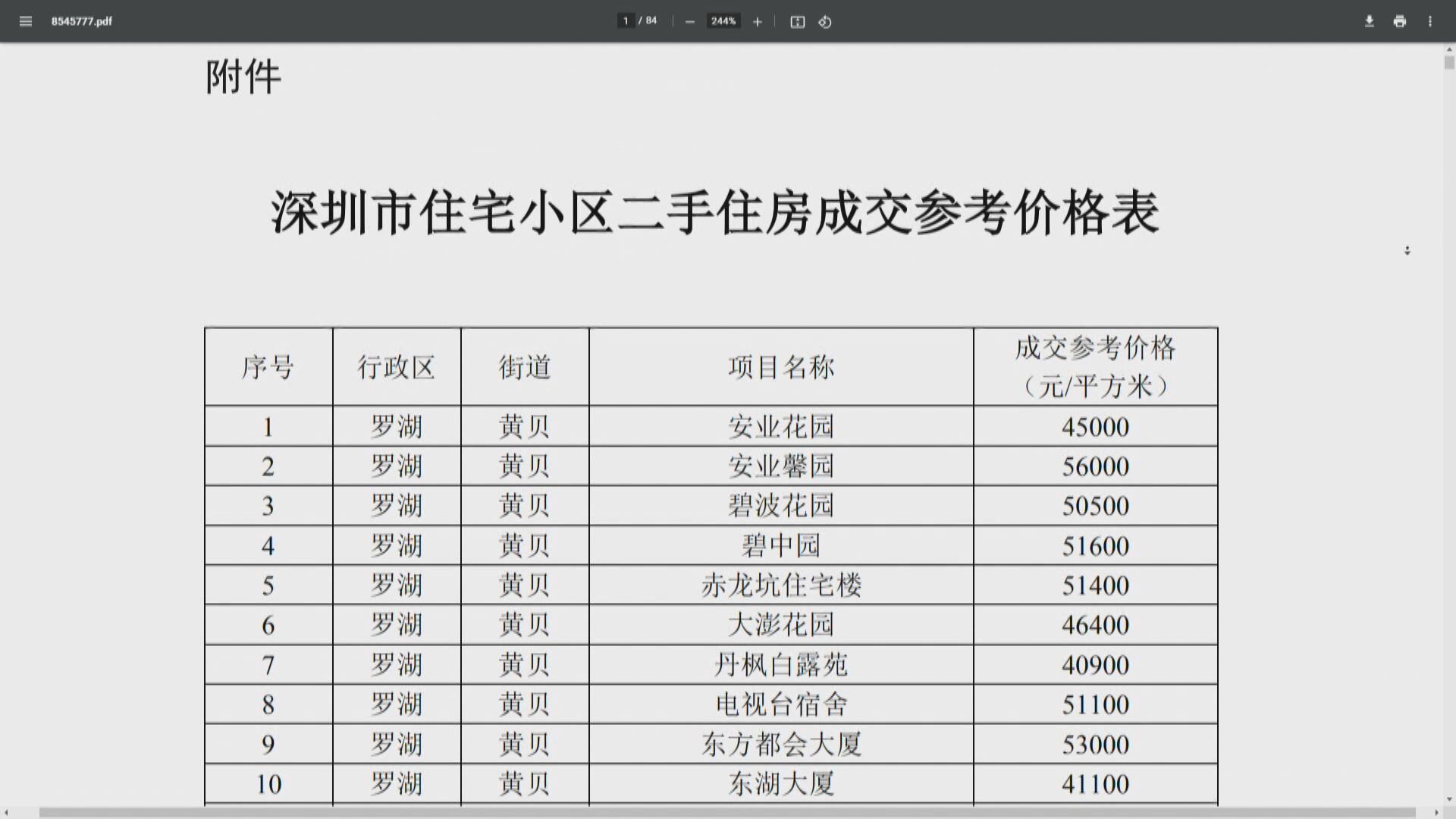Screen dimensions: 1456x819
Task: Zoom out using the minus button
Action: 689,21
